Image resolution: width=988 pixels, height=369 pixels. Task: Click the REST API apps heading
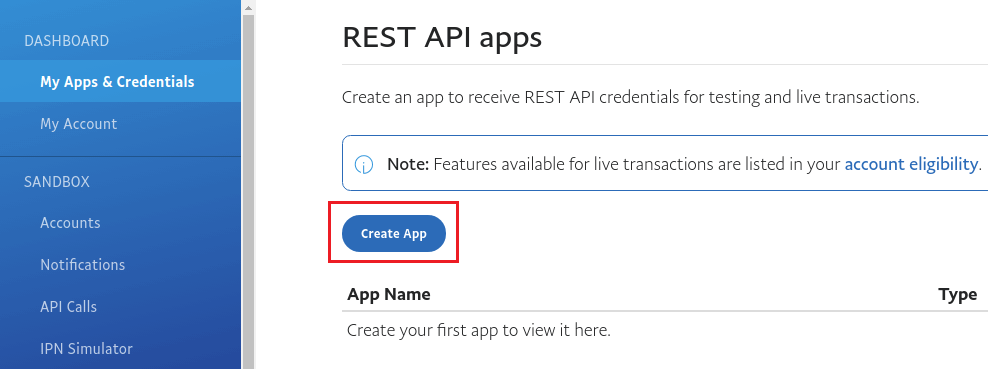coord(442,37)
